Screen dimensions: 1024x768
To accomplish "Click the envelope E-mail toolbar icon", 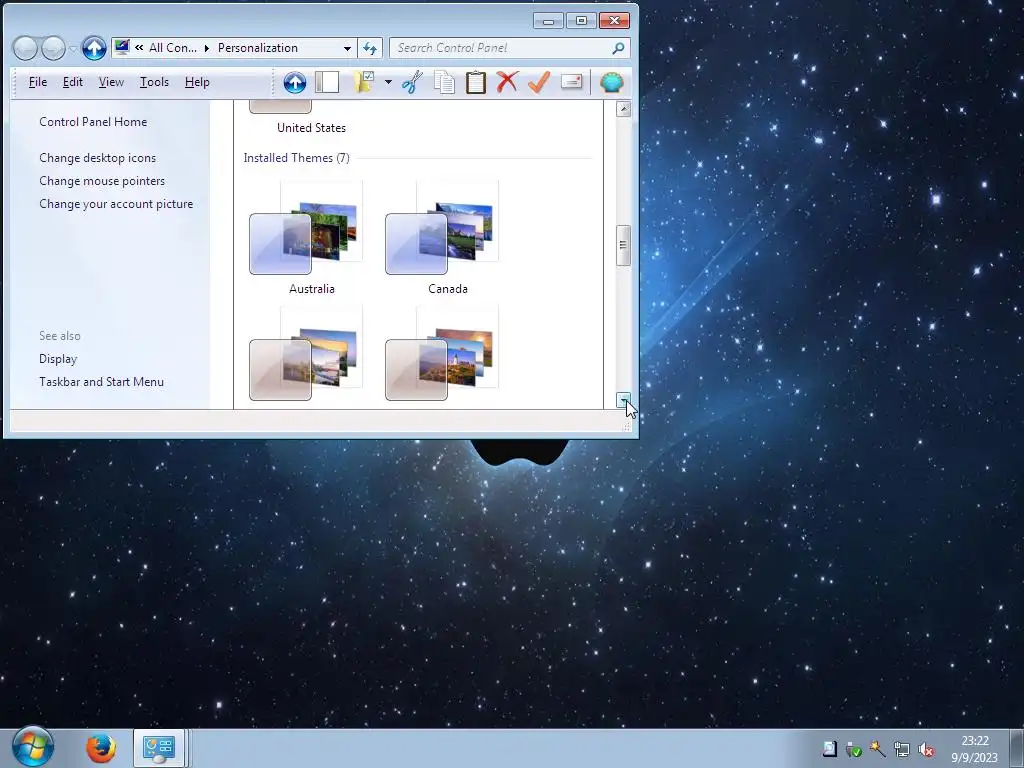I will tap(571, 82).
